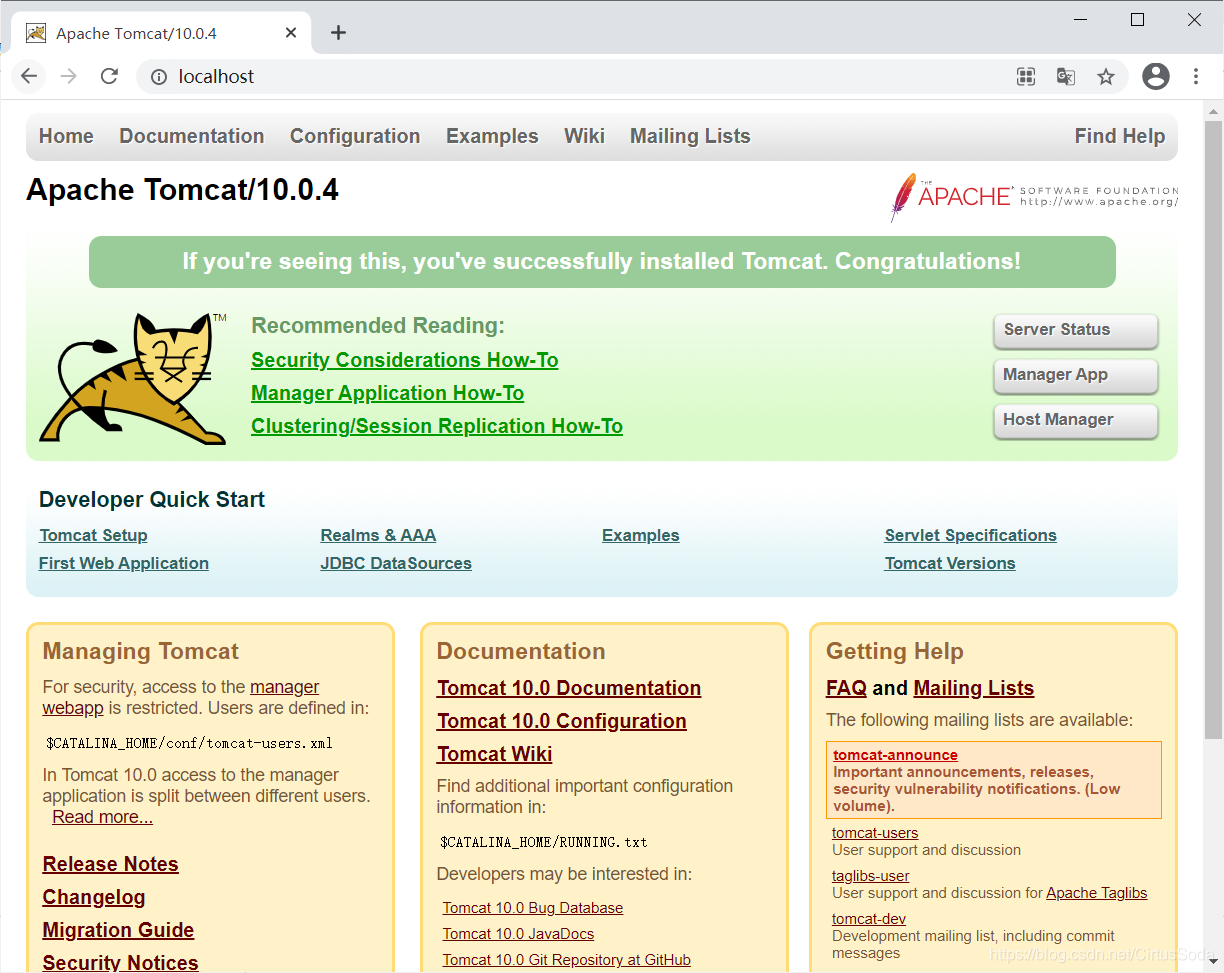Click the browser forward arrow
This screenshot has width=1224, height=973.
(x=69, y=76)
